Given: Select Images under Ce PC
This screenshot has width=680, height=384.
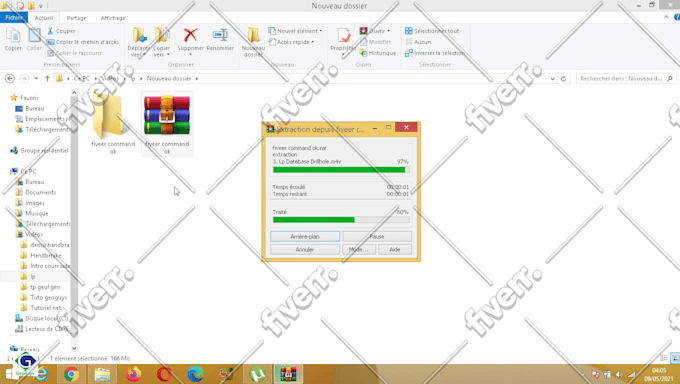Looking at the screenshot, I should pyautogui.click(x=30, y=203).
